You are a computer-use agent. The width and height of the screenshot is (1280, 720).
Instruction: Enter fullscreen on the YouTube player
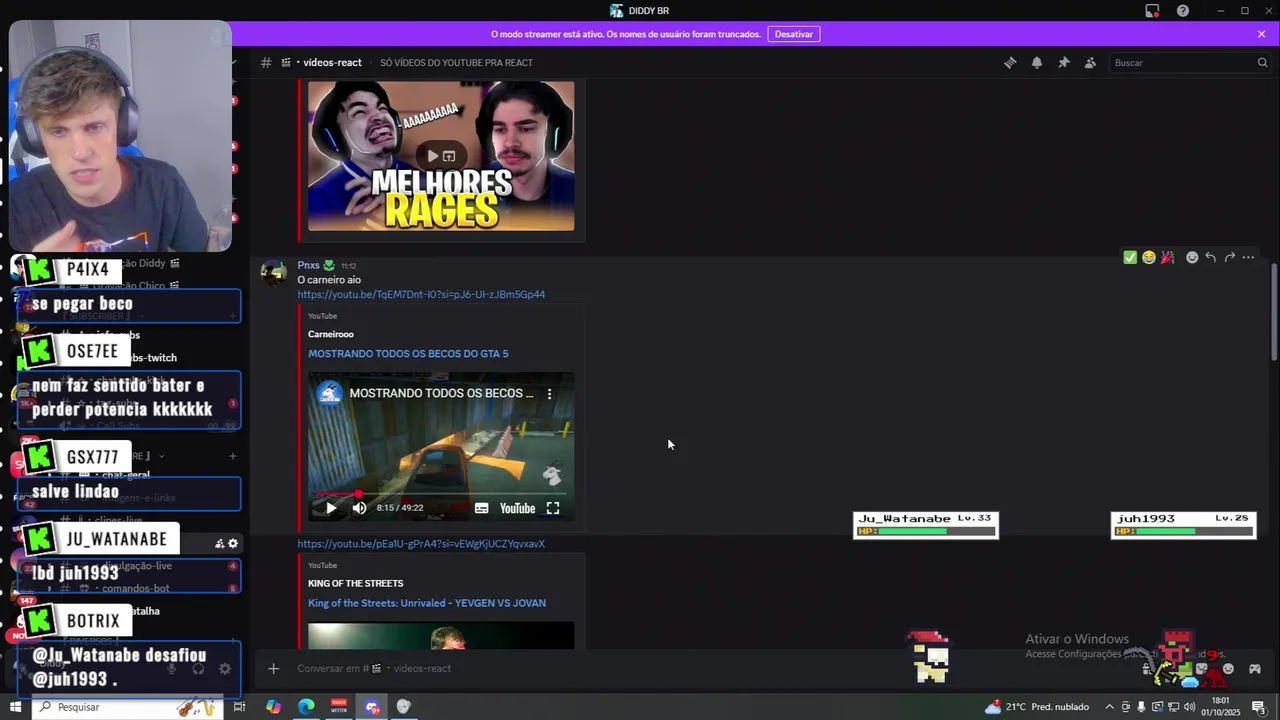tap(552, 508)
